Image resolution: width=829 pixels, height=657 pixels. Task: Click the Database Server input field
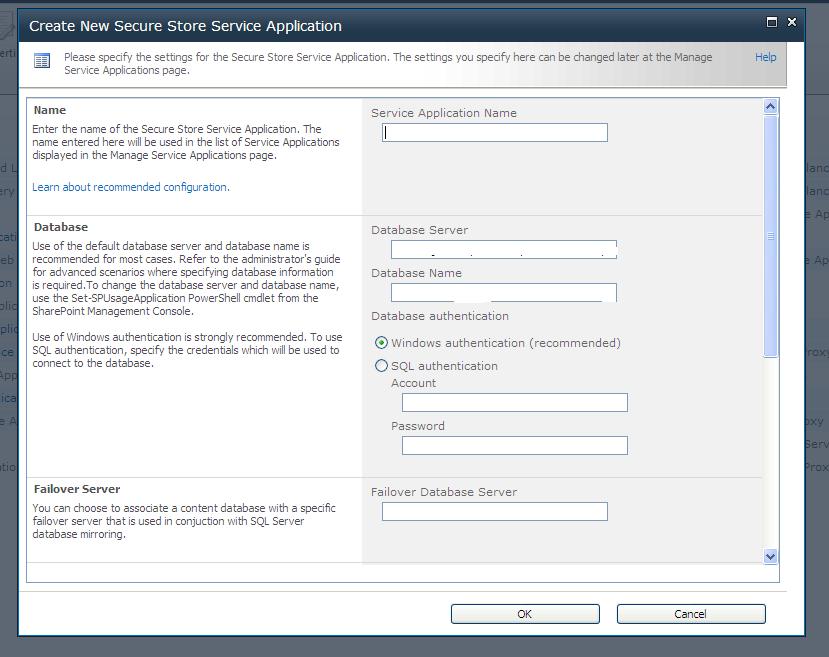pyautogui.click(x=504, y=249)
